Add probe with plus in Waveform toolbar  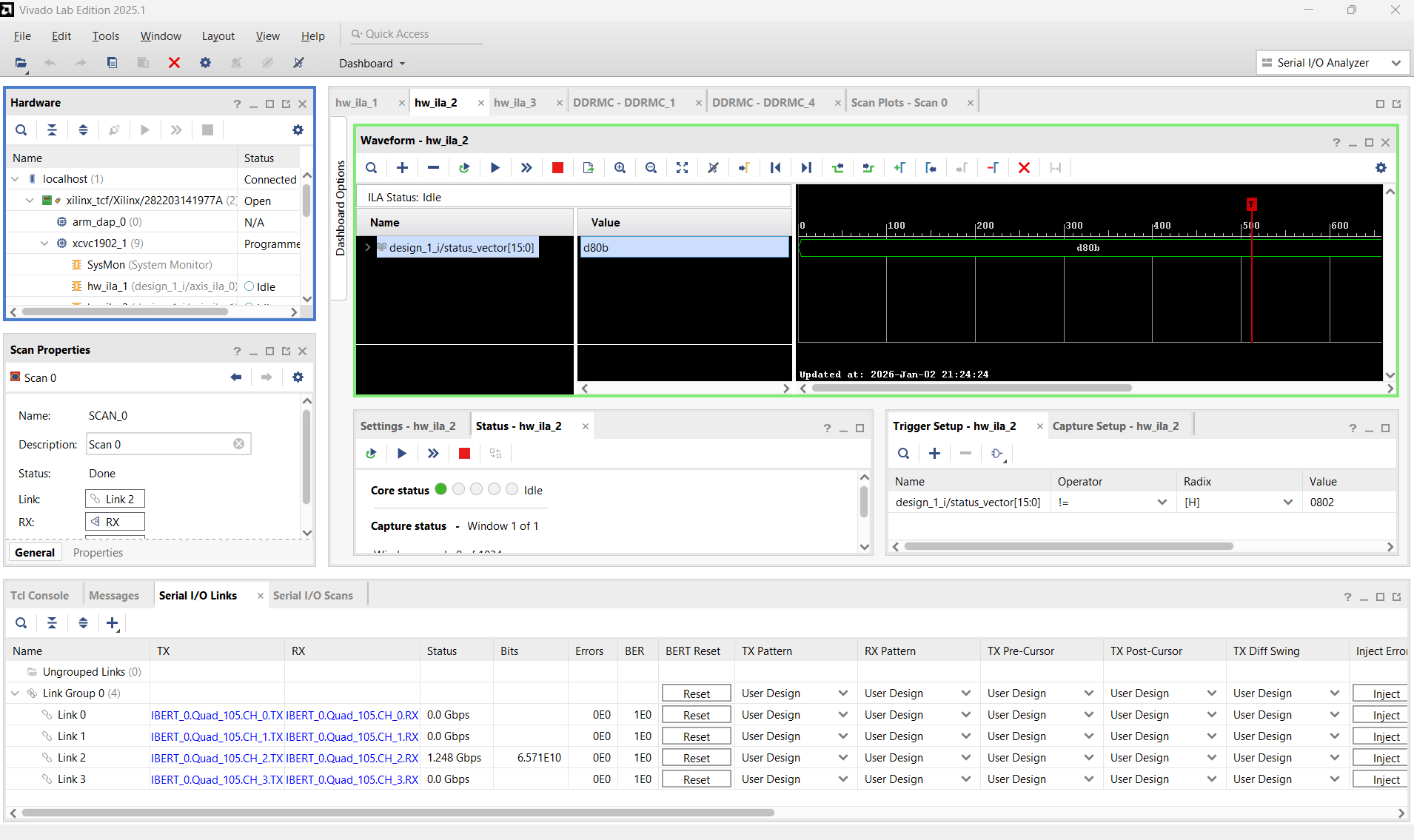click(x=402, y=168)
